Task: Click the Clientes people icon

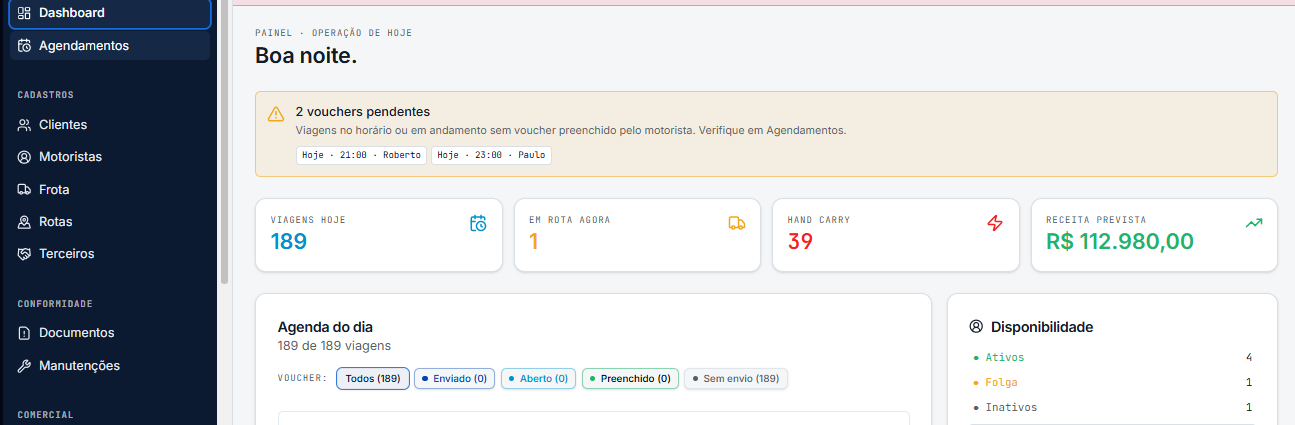Action: pyautogui.click(x=25, y=125)
